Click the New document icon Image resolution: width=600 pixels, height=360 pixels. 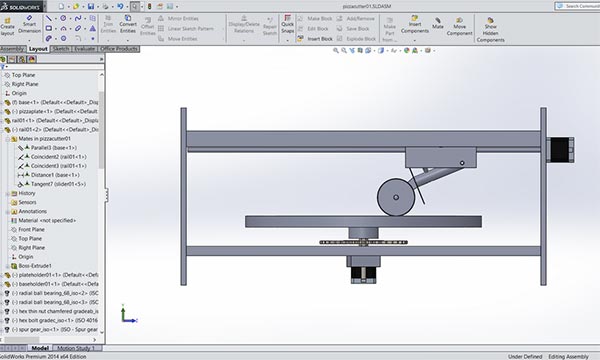[x=62, y=6]
